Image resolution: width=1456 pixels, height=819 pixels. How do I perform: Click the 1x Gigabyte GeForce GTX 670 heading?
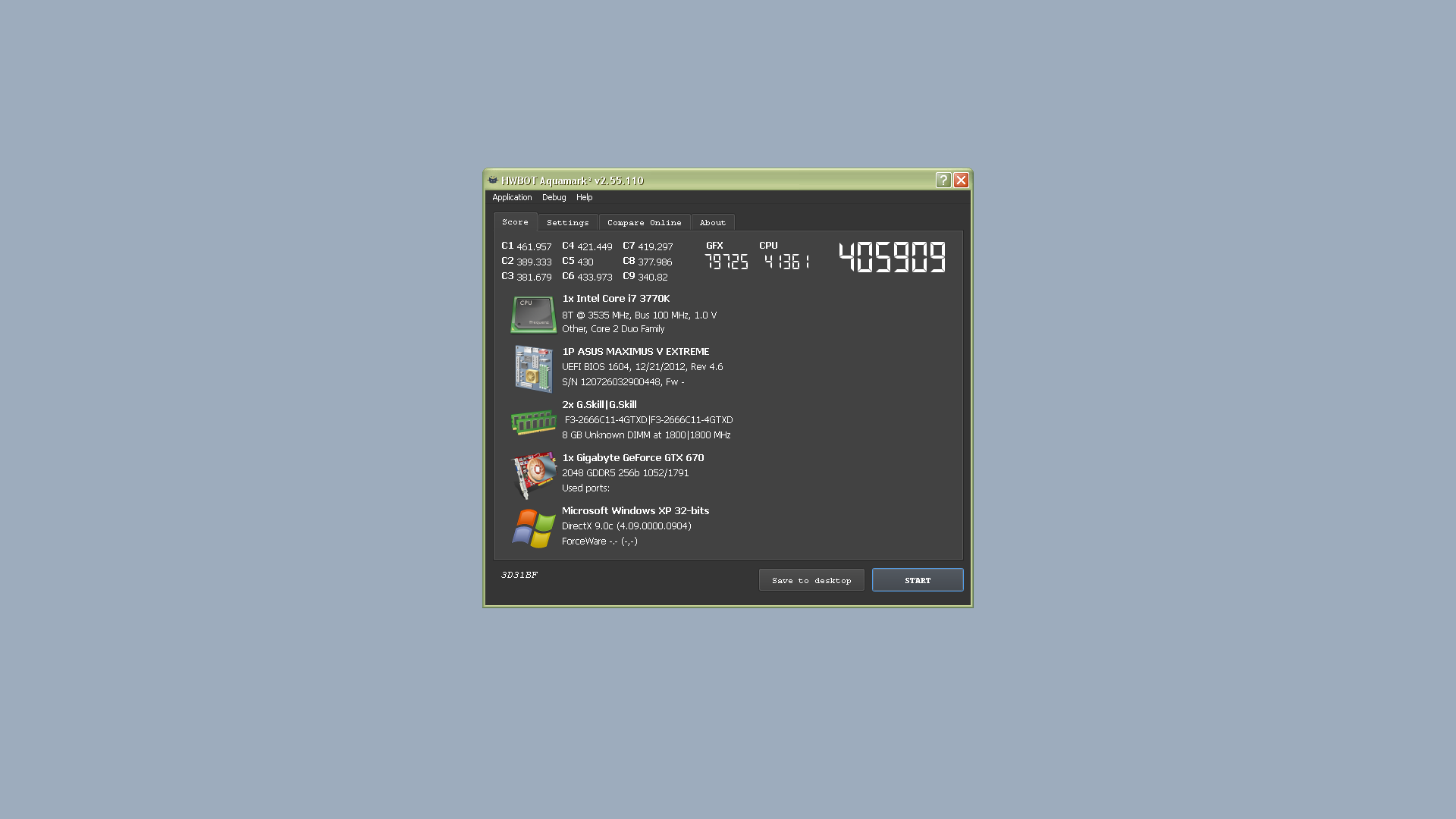click(x=633, y=458)
